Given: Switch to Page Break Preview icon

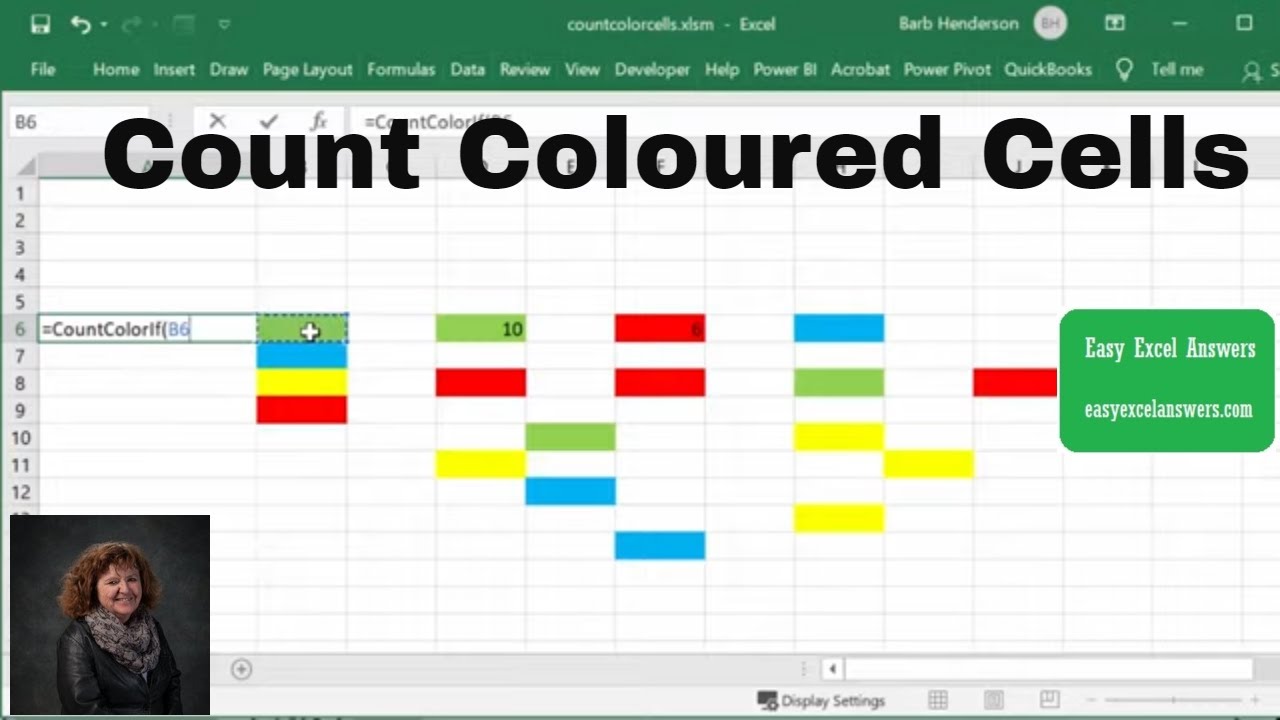Looking at the screenshot, I should pos(1049,700).
